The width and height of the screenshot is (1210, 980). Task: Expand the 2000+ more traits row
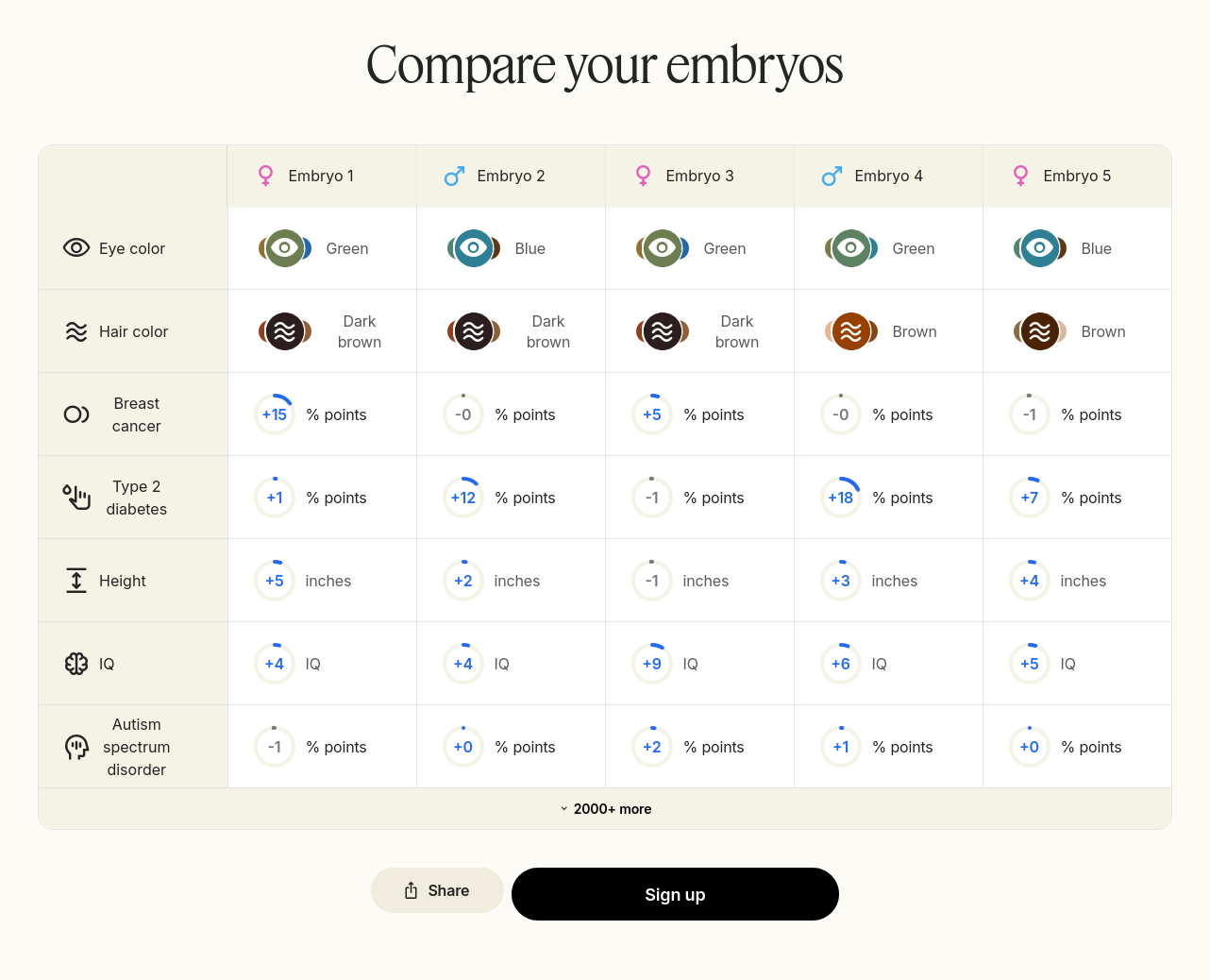tap(605, 809)
